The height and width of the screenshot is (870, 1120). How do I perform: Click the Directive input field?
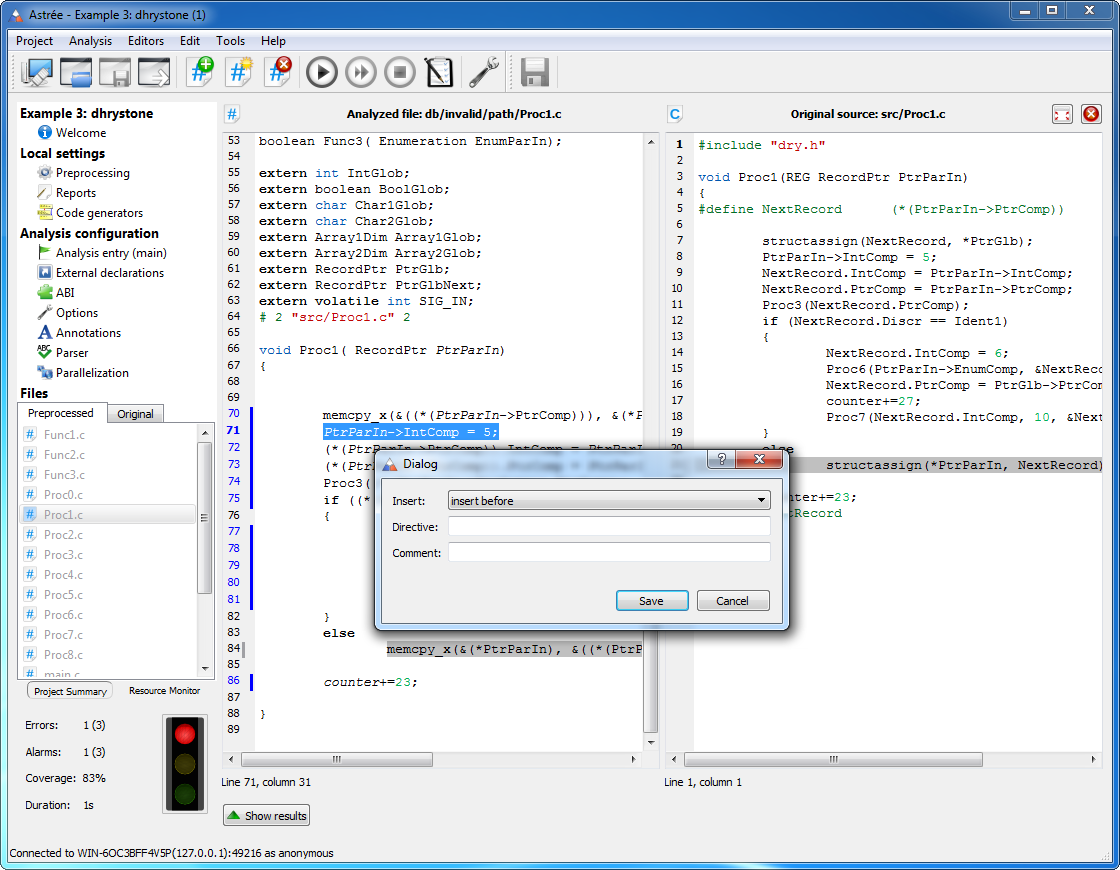[609, 527]
